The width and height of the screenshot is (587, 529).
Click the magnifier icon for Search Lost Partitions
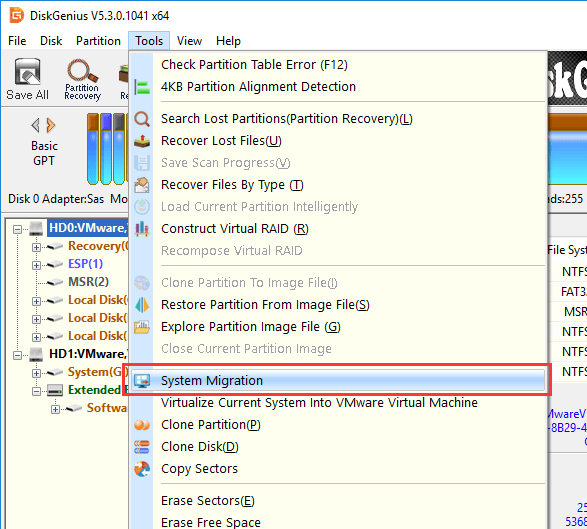click(142, 119)
